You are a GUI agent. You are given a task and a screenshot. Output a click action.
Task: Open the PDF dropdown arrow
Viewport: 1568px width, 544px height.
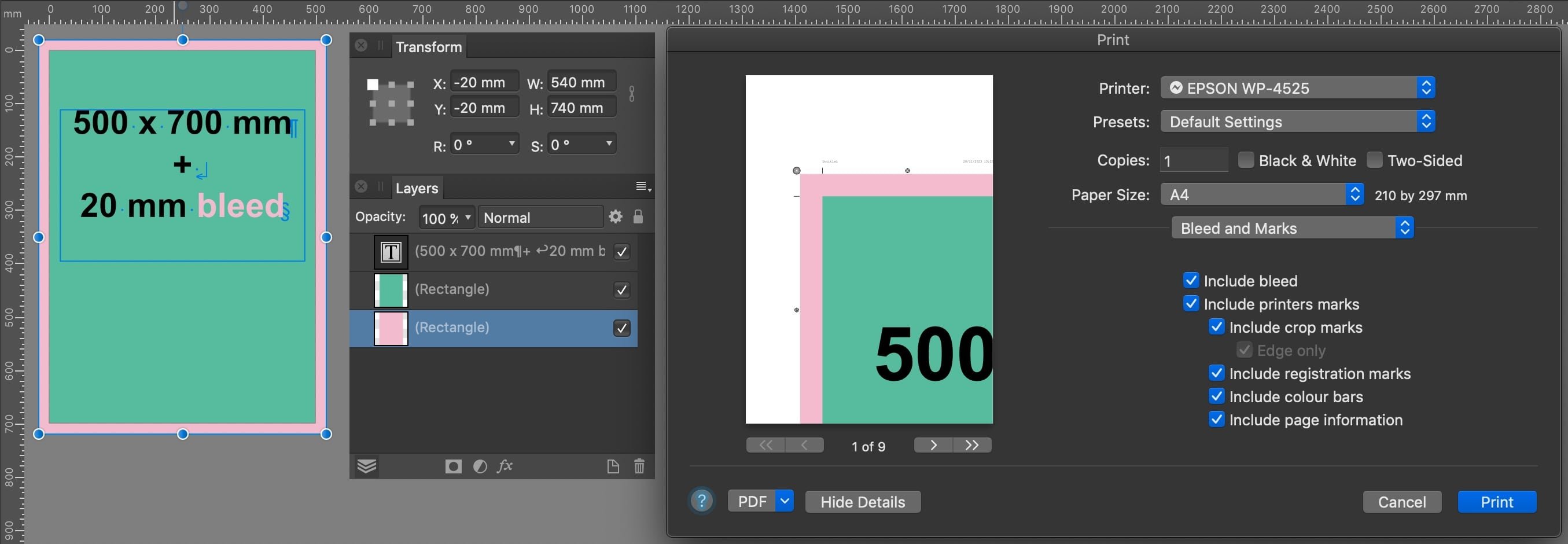click(x=785, y=501)
